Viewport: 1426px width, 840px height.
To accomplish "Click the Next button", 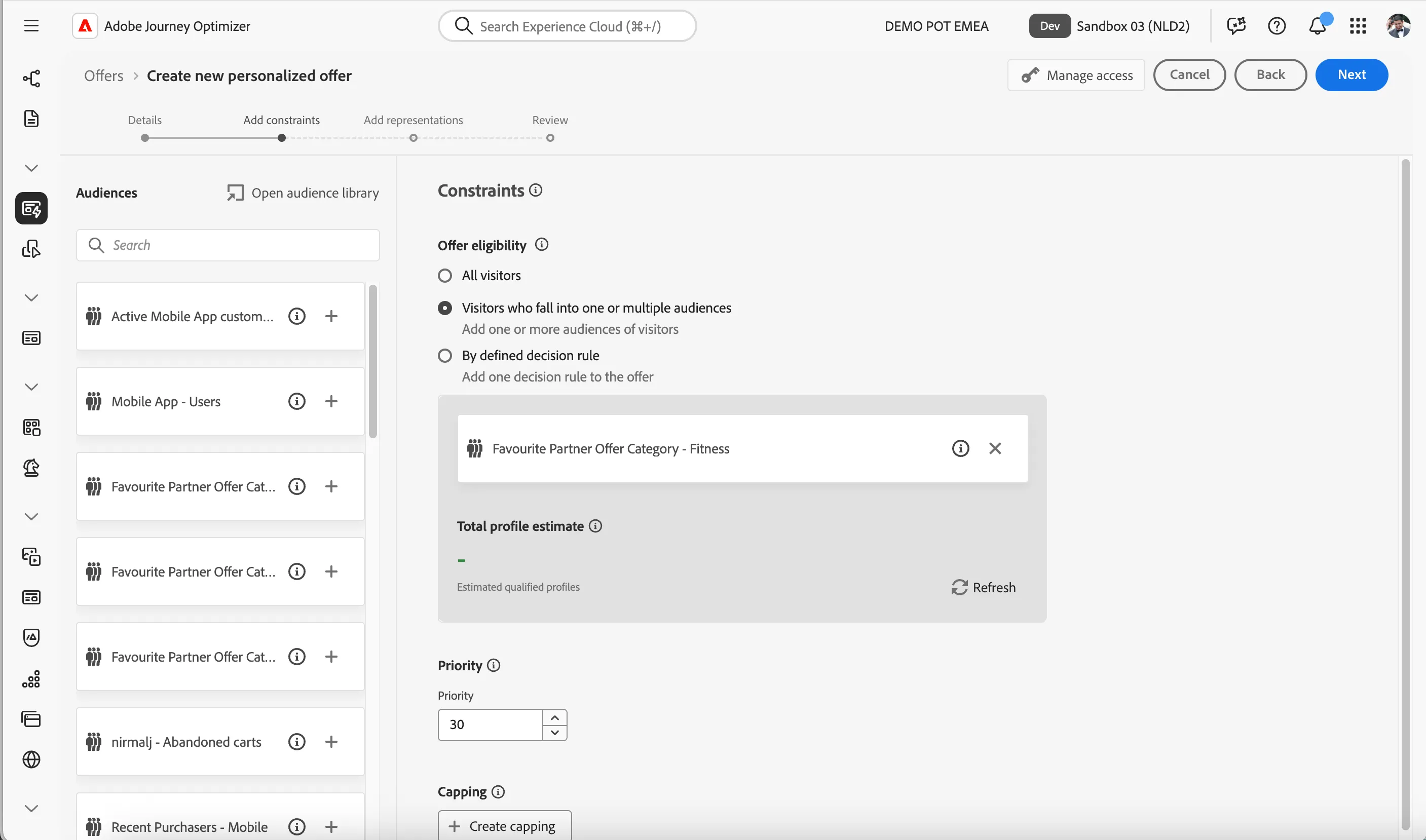I will tap(1352, 74).
